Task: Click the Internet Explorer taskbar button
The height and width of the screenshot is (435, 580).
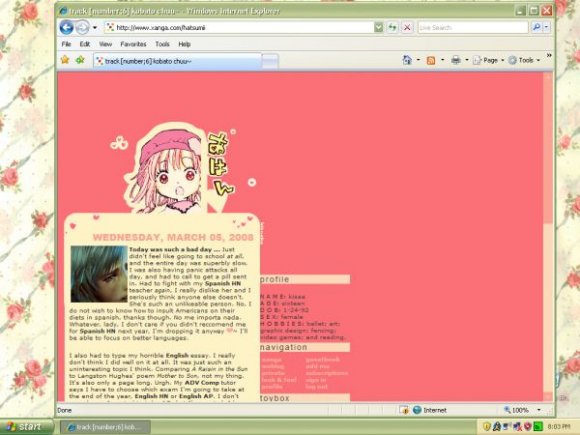Action: point(105,427)
